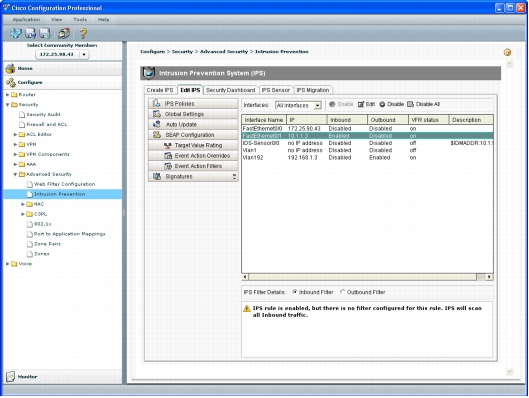Click the Signatures icon
The width and height of the screenshot is (529, 398).
[x=157, y=176]
